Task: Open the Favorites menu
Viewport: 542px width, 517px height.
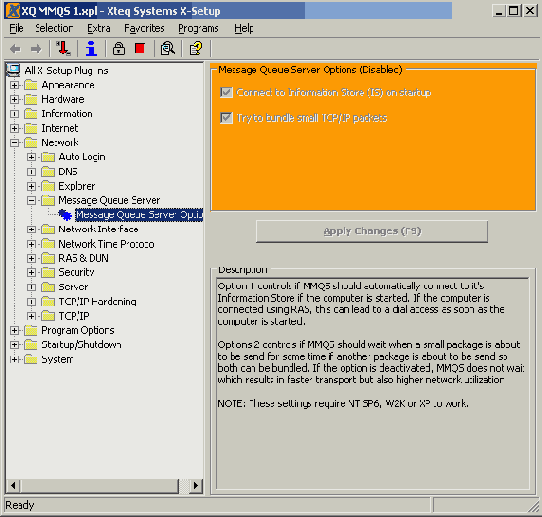Action: pyautogui.click(x=144, y=28)
